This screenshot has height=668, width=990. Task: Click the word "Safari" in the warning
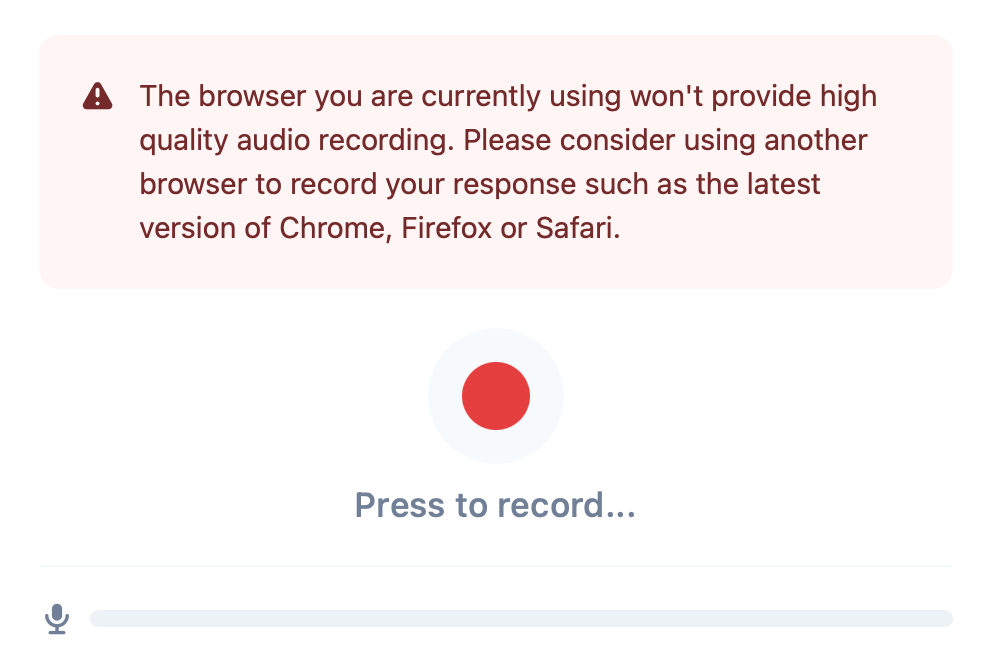coord(578,228)
